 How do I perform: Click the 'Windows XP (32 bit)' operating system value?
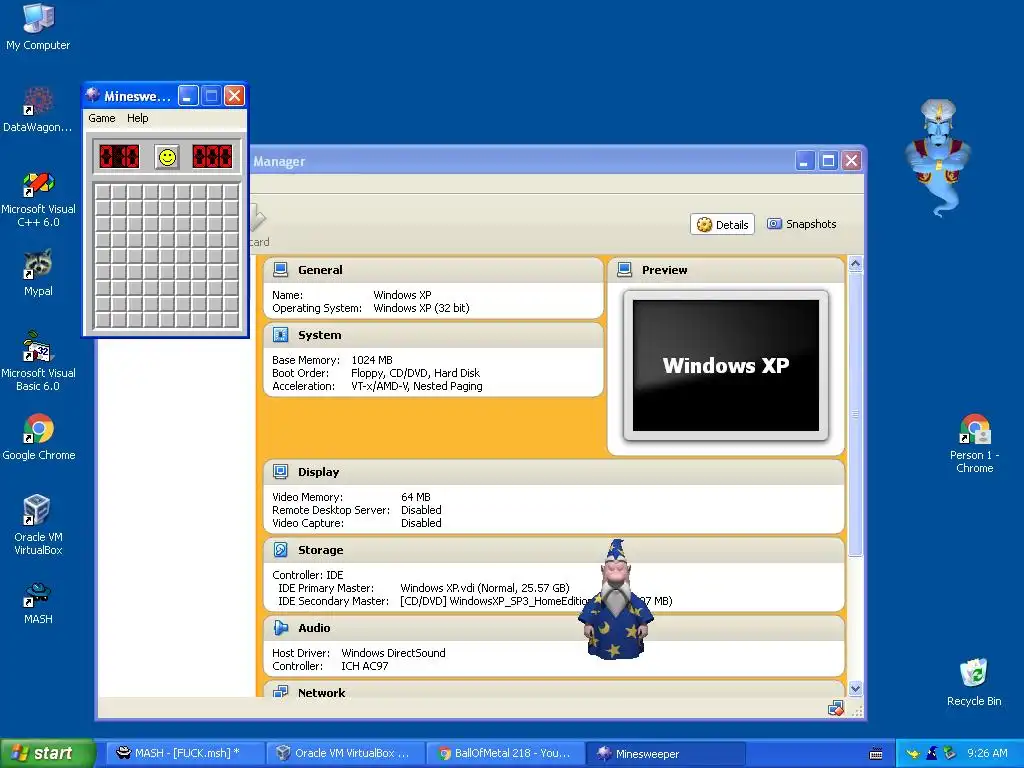point(421,308)
